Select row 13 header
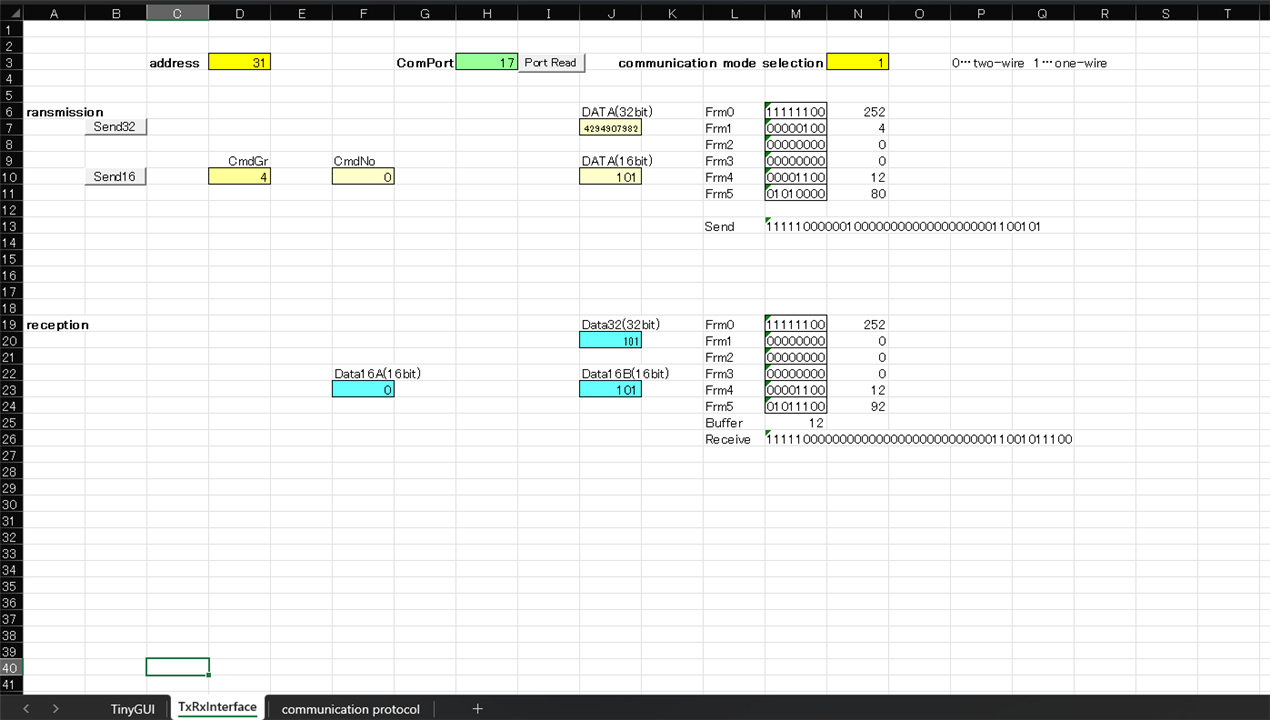Screen dimensions: 1270x720 click(10, 227)
